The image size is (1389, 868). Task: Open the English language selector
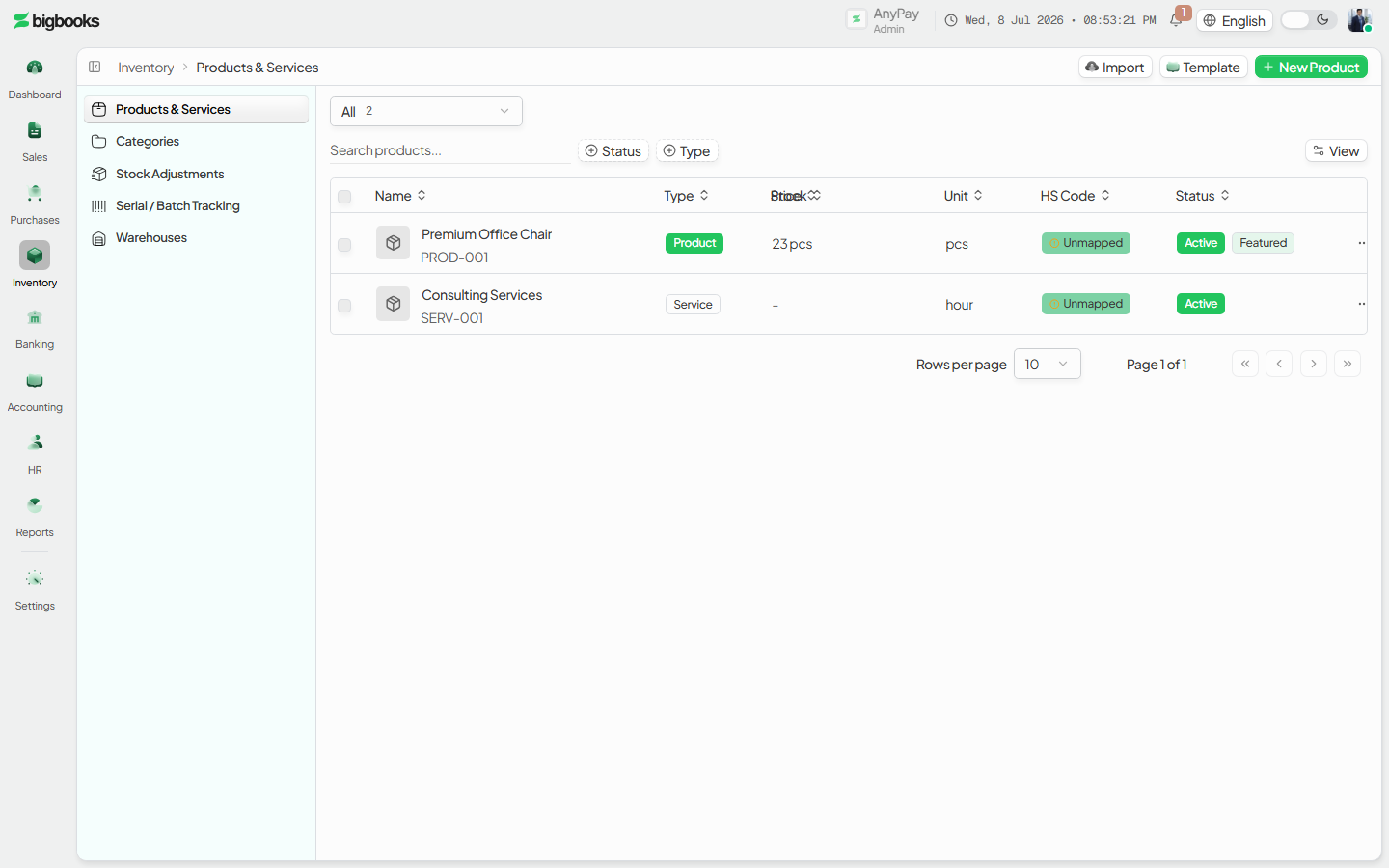1235,20
